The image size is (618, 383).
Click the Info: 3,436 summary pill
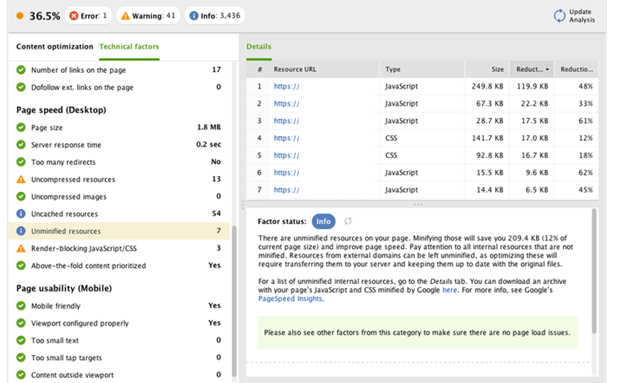(215, 16)
